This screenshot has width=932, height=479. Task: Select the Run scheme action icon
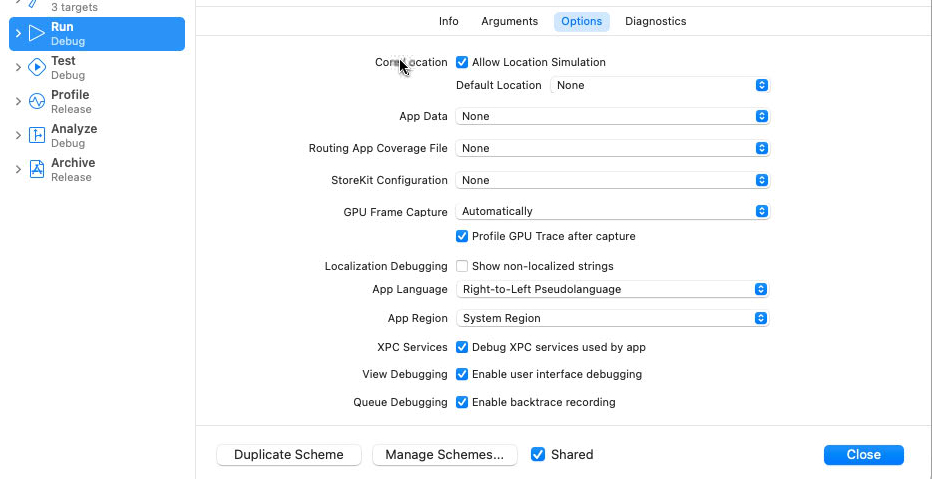(37, 34)
